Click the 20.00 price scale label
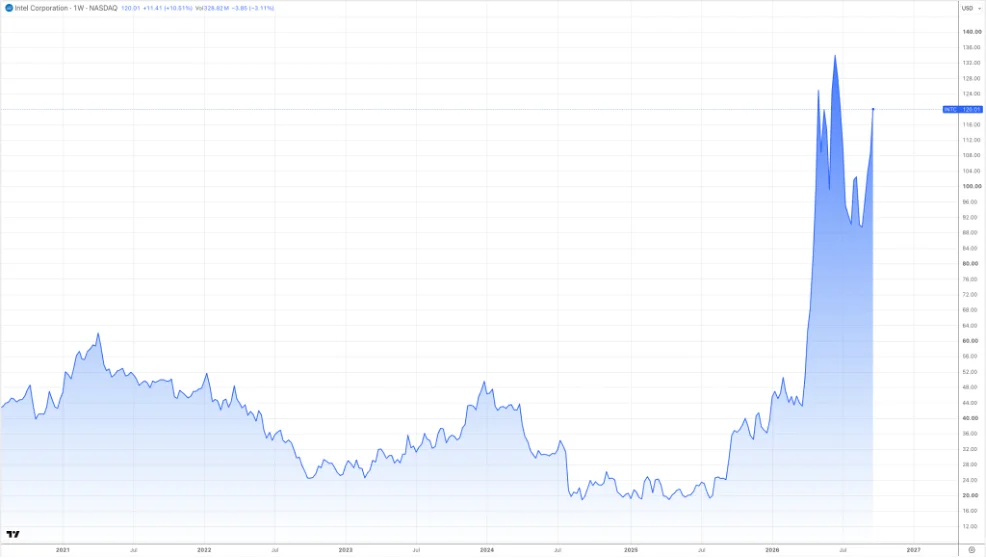The height and width of the screenshot is (558, 986). 971,496
